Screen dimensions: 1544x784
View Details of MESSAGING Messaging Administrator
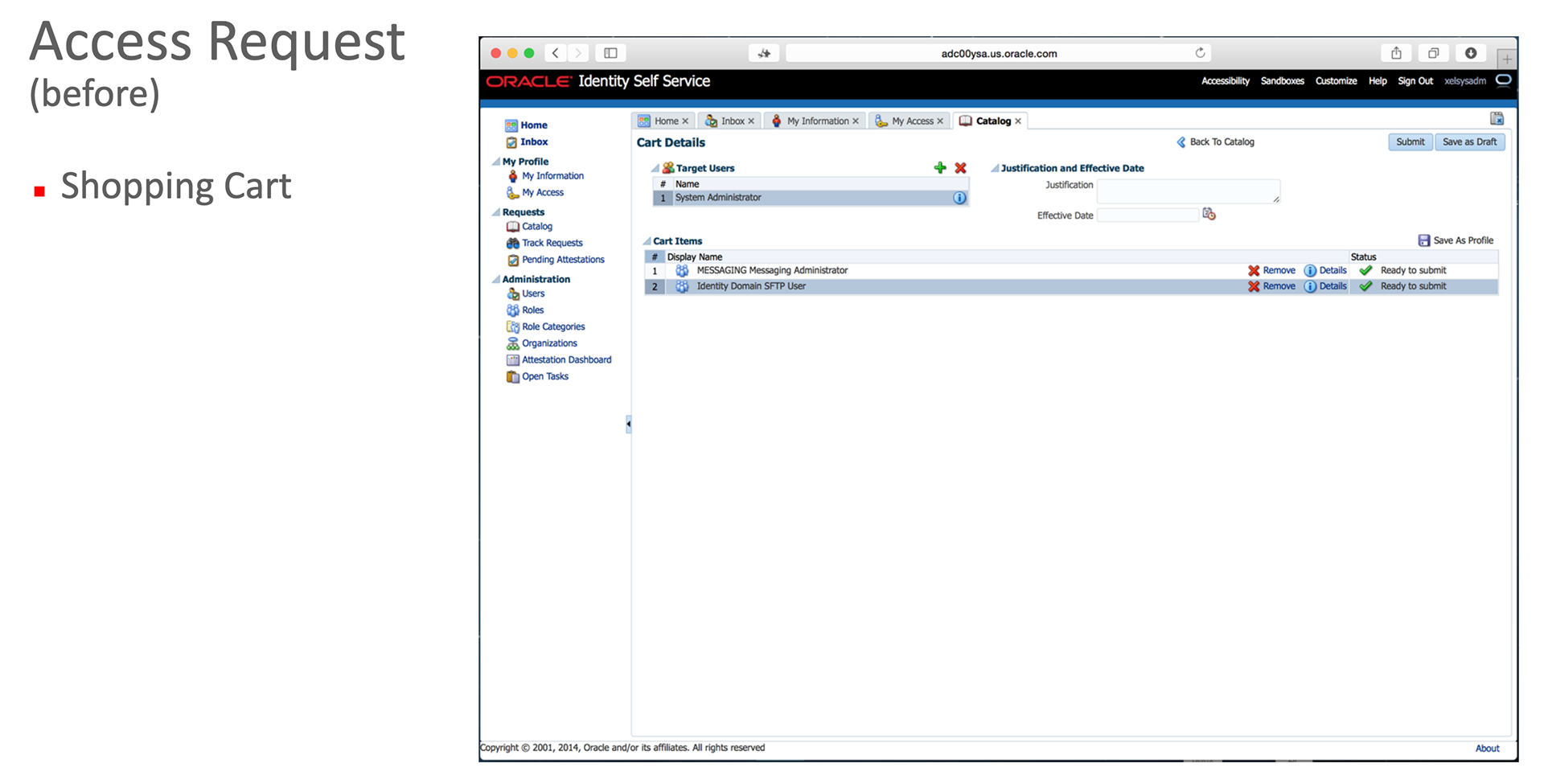(1325, 271)
